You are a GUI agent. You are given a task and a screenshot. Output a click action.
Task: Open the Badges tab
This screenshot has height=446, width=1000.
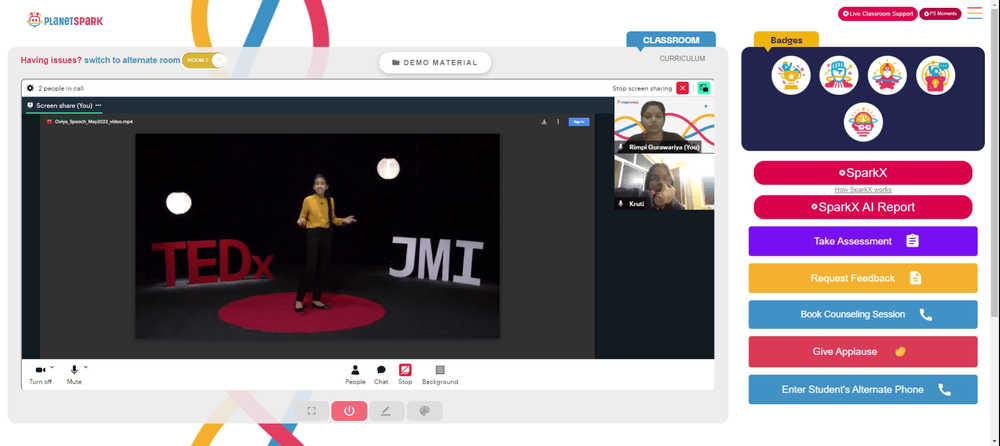tap(786, 40)
